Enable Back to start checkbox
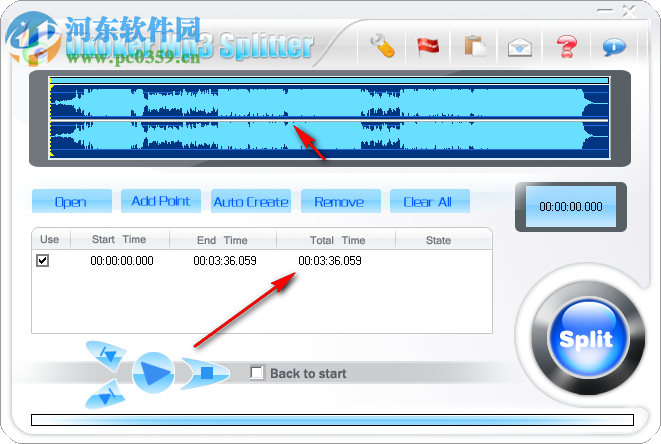Image resolution: width=661 pixels, height=444 pixels. click(257, 373)
